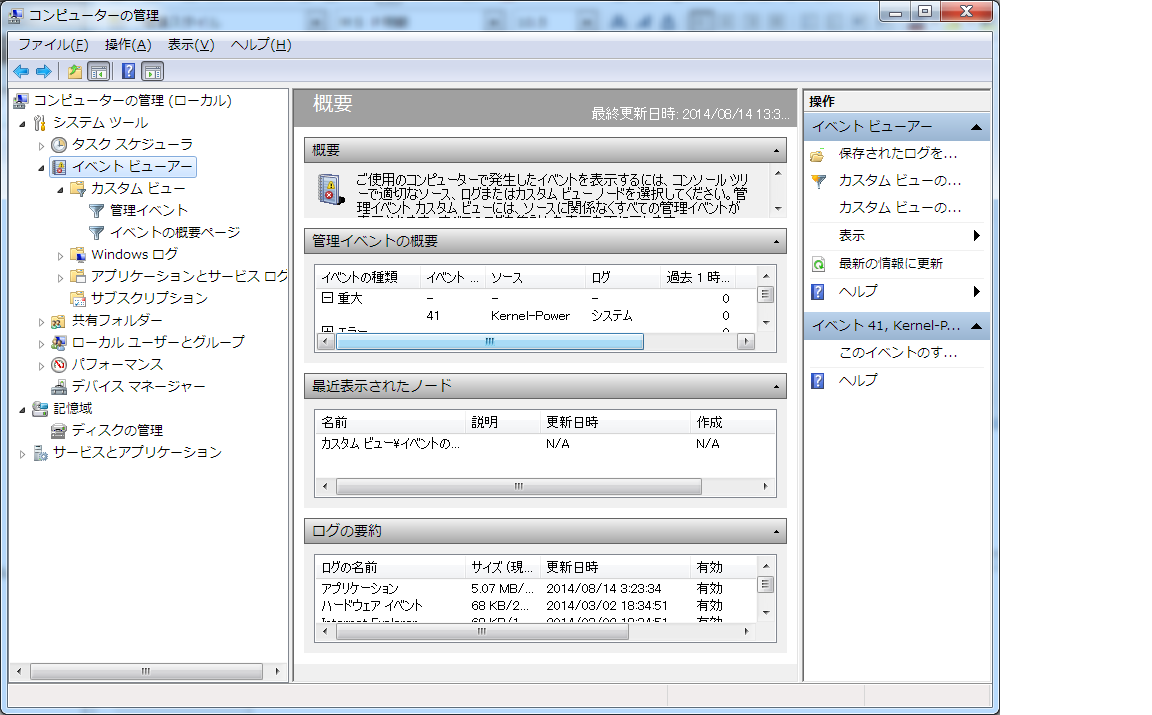Click the システム ツール tools icon
Screen dimensions: 1152x715
pos(40,123)
